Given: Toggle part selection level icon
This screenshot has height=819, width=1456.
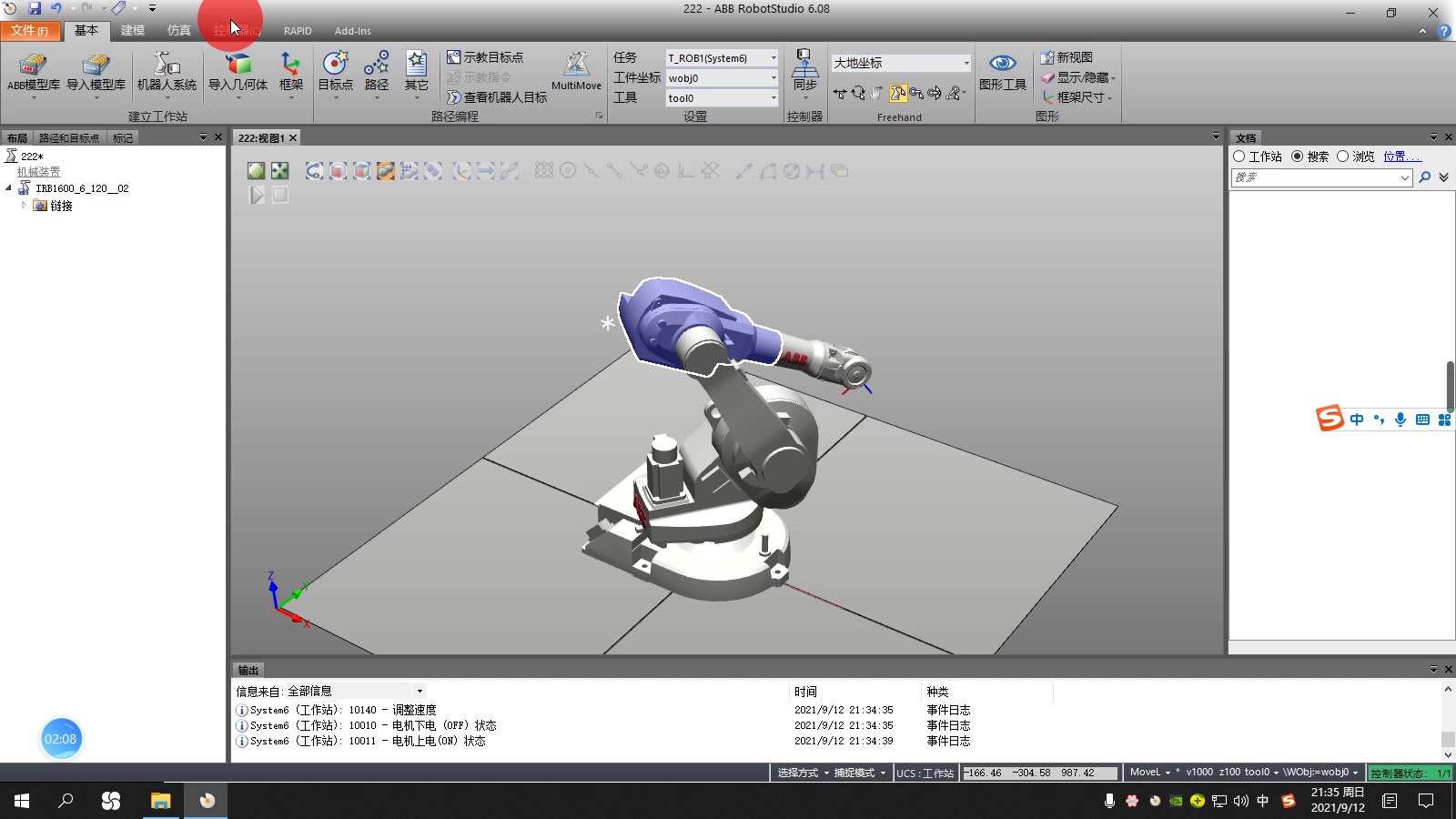Looking at the screenshot, I should click(x=385, y=171).
